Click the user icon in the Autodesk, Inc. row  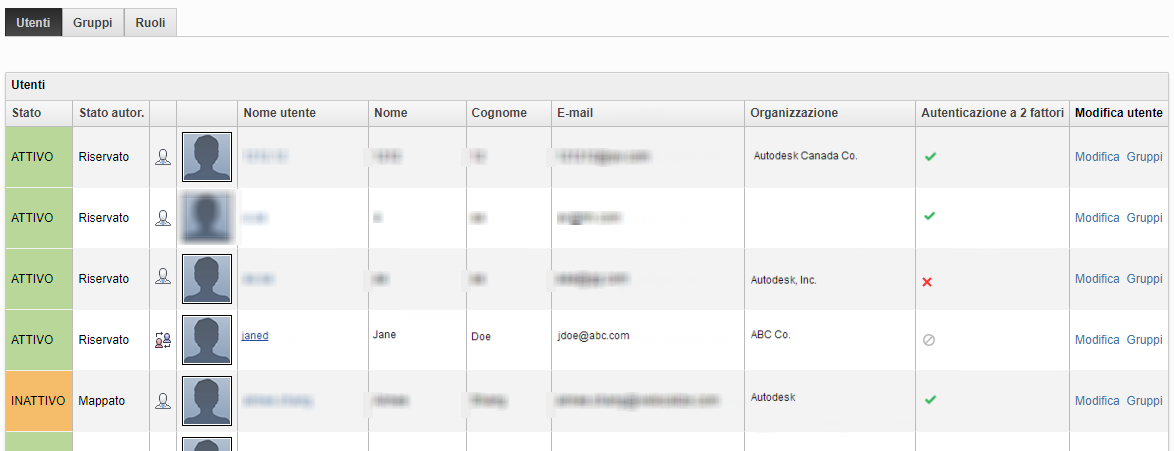tap(162, 277)
